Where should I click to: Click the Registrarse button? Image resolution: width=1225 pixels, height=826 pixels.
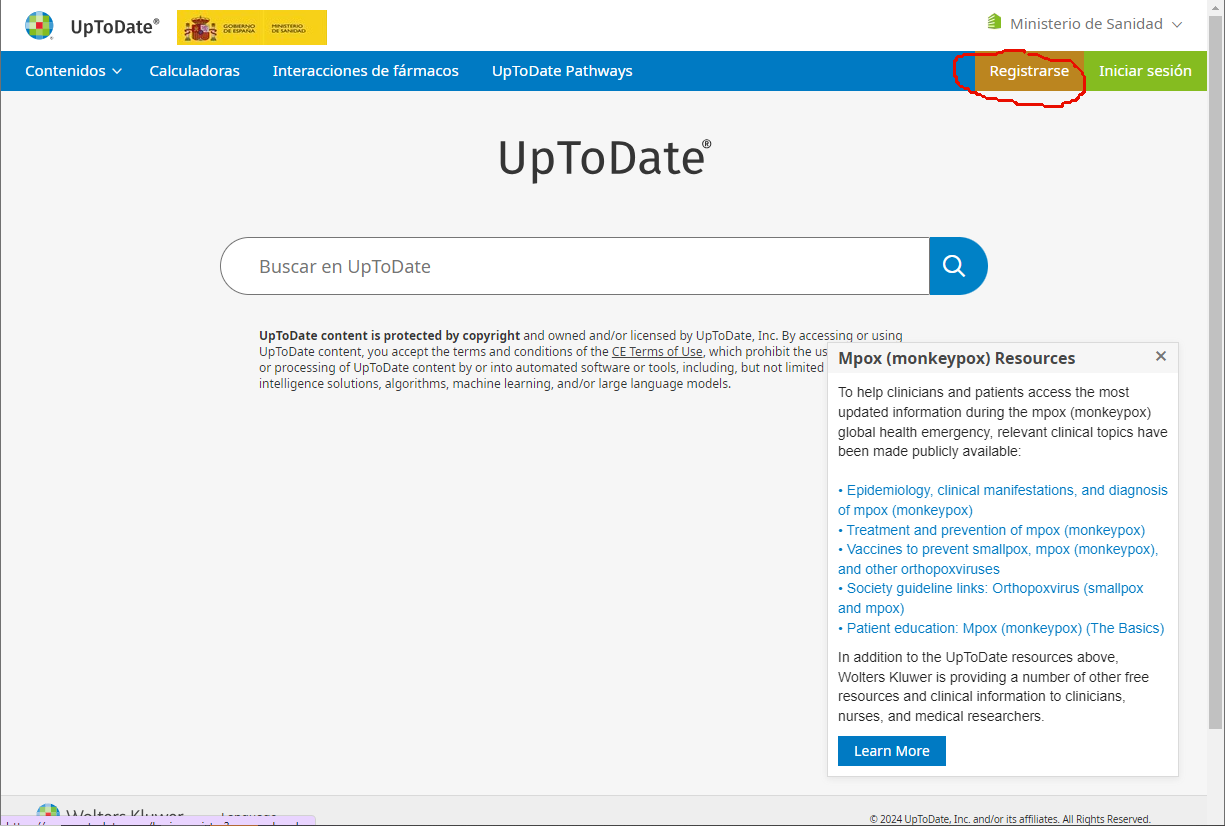1028,71
